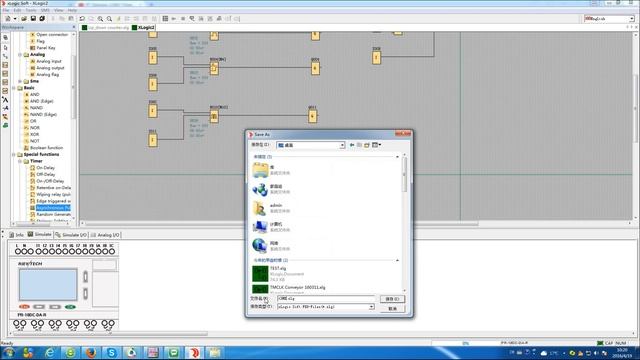Close the Workspace panel

[x=73, y=27]
